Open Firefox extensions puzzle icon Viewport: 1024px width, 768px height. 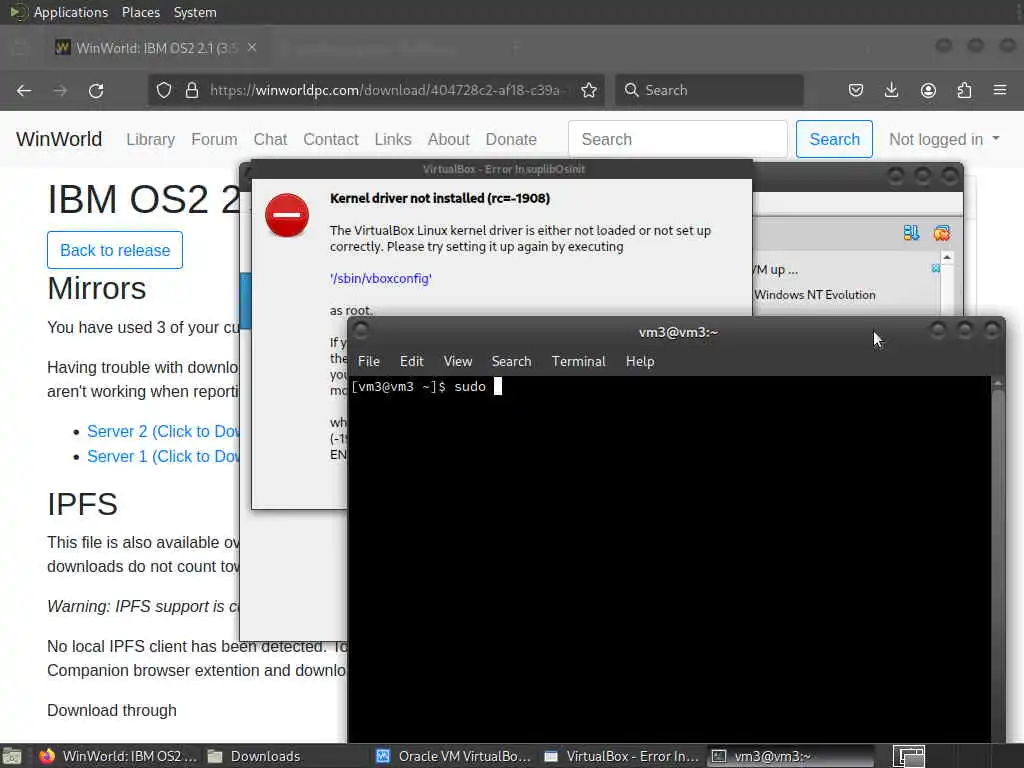click(x=964, y=90)
